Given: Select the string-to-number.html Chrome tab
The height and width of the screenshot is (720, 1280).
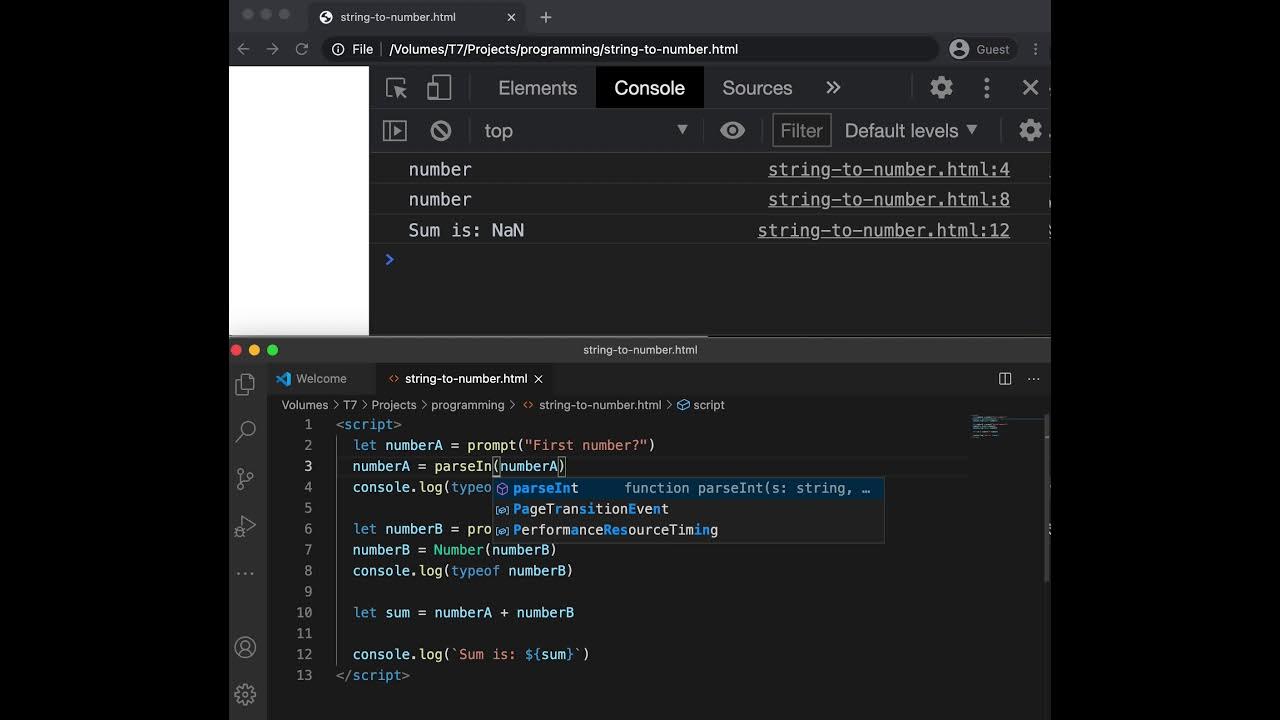Looking at the screenshot, I should click(416, 17).
